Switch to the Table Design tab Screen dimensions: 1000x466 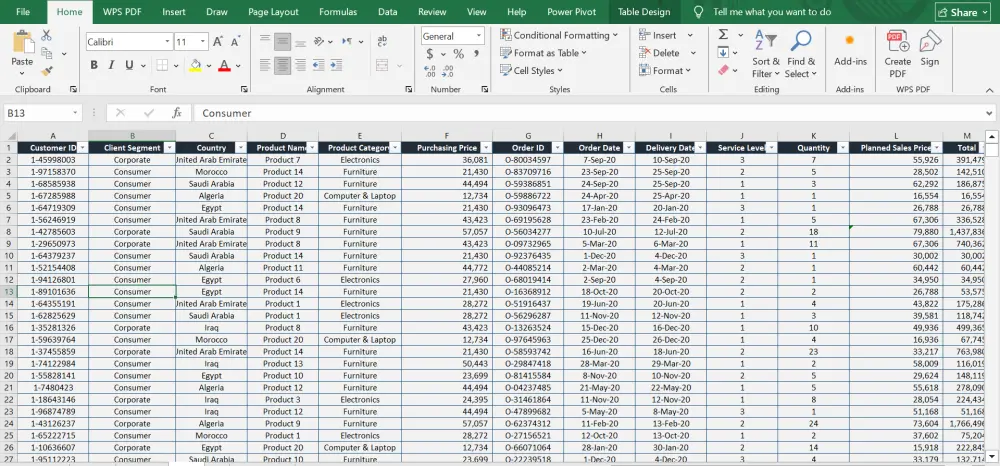644,12
